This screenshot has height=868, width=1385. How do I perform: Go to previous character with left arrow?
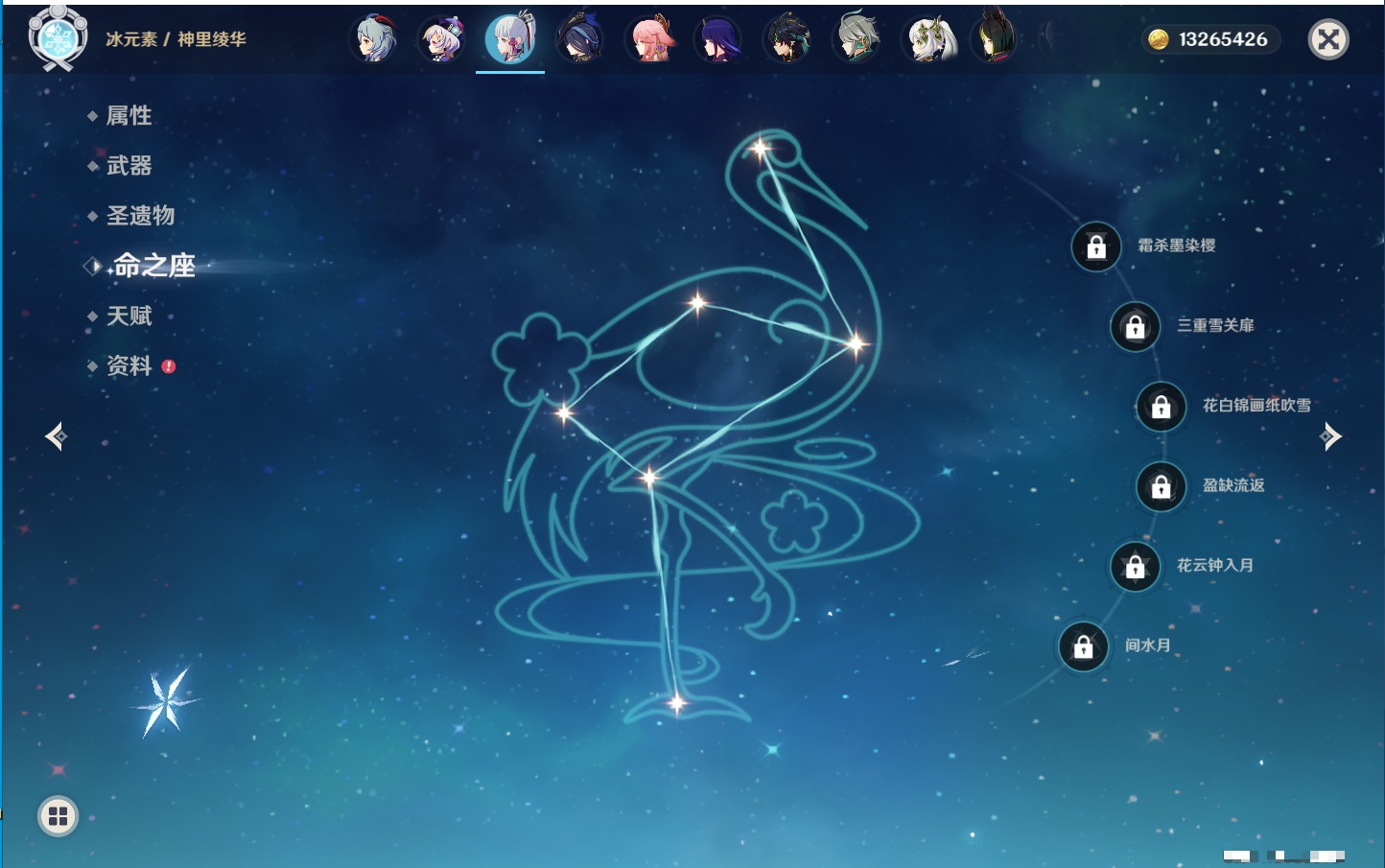tap(56, 436)
